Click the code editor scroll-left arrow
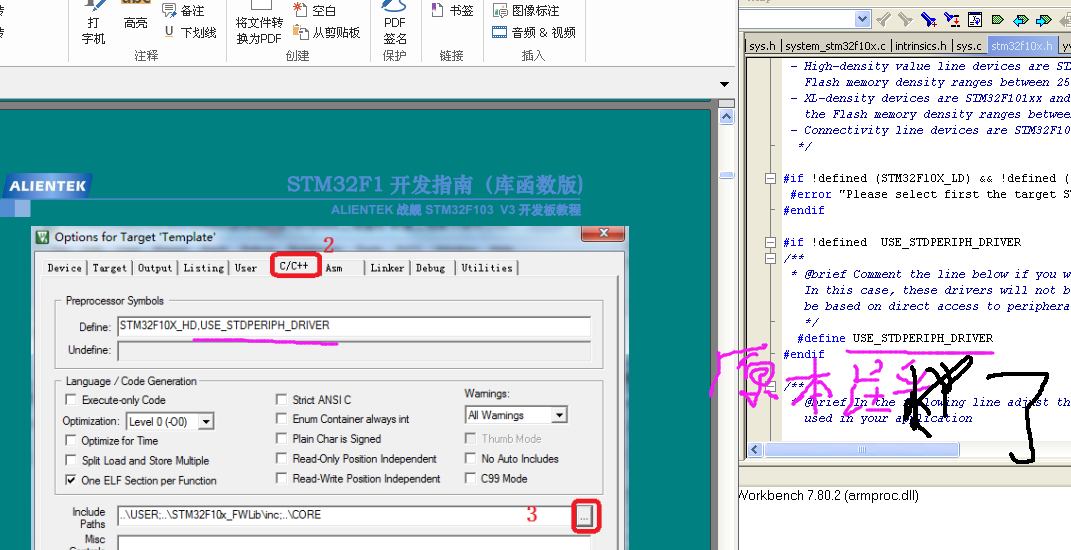The image size is (1071, 550). click(755, 449)
